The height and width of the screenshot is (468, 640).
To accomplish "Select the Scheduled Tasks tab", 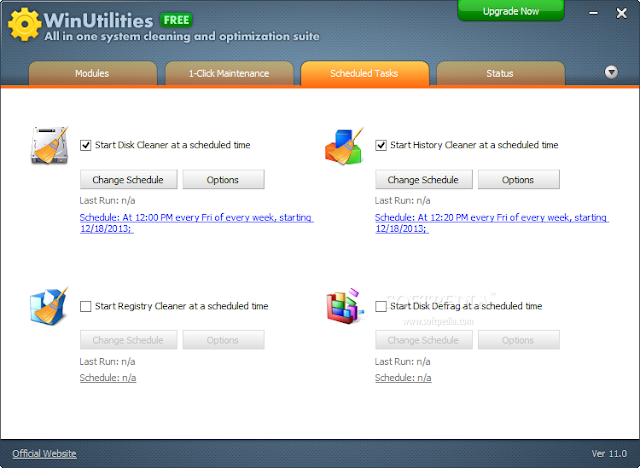I will click(x=364, y=73).
